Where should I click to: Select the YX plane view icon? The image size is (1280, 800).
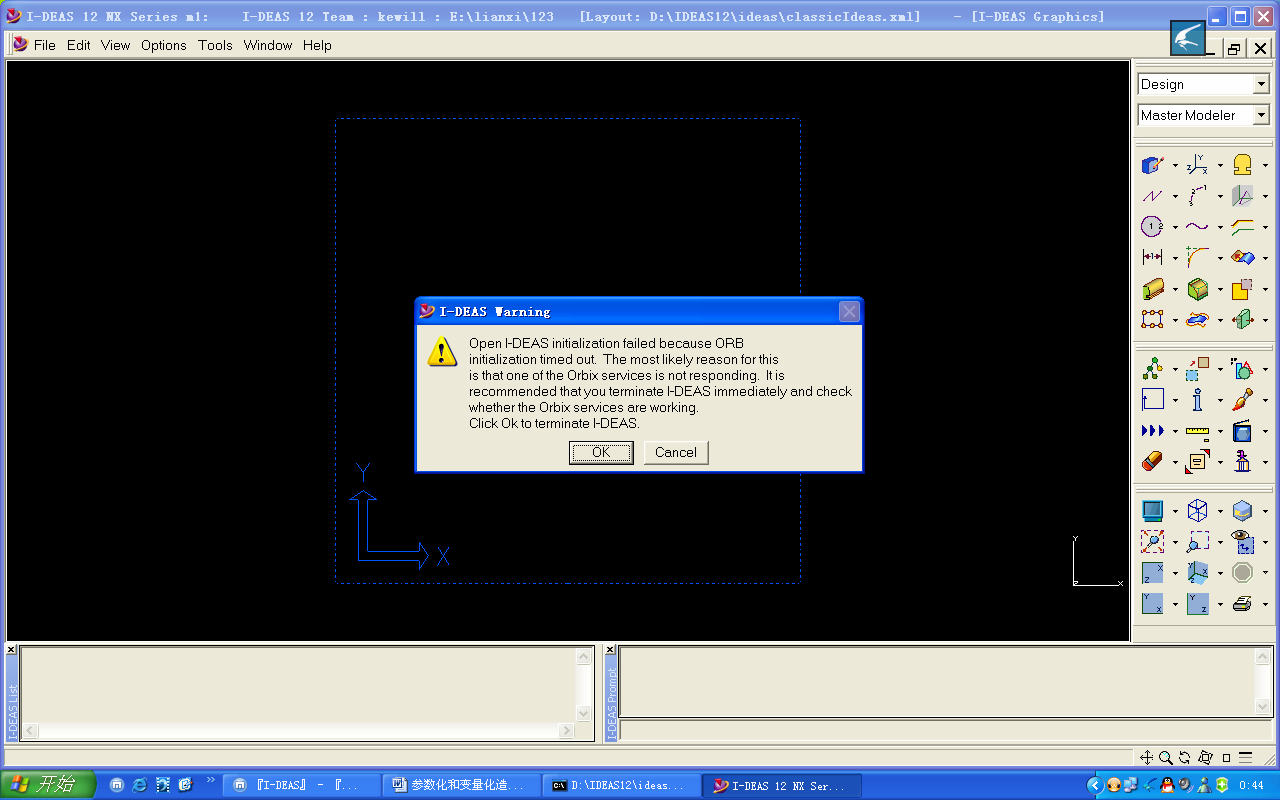click(x=1153, y=604)
